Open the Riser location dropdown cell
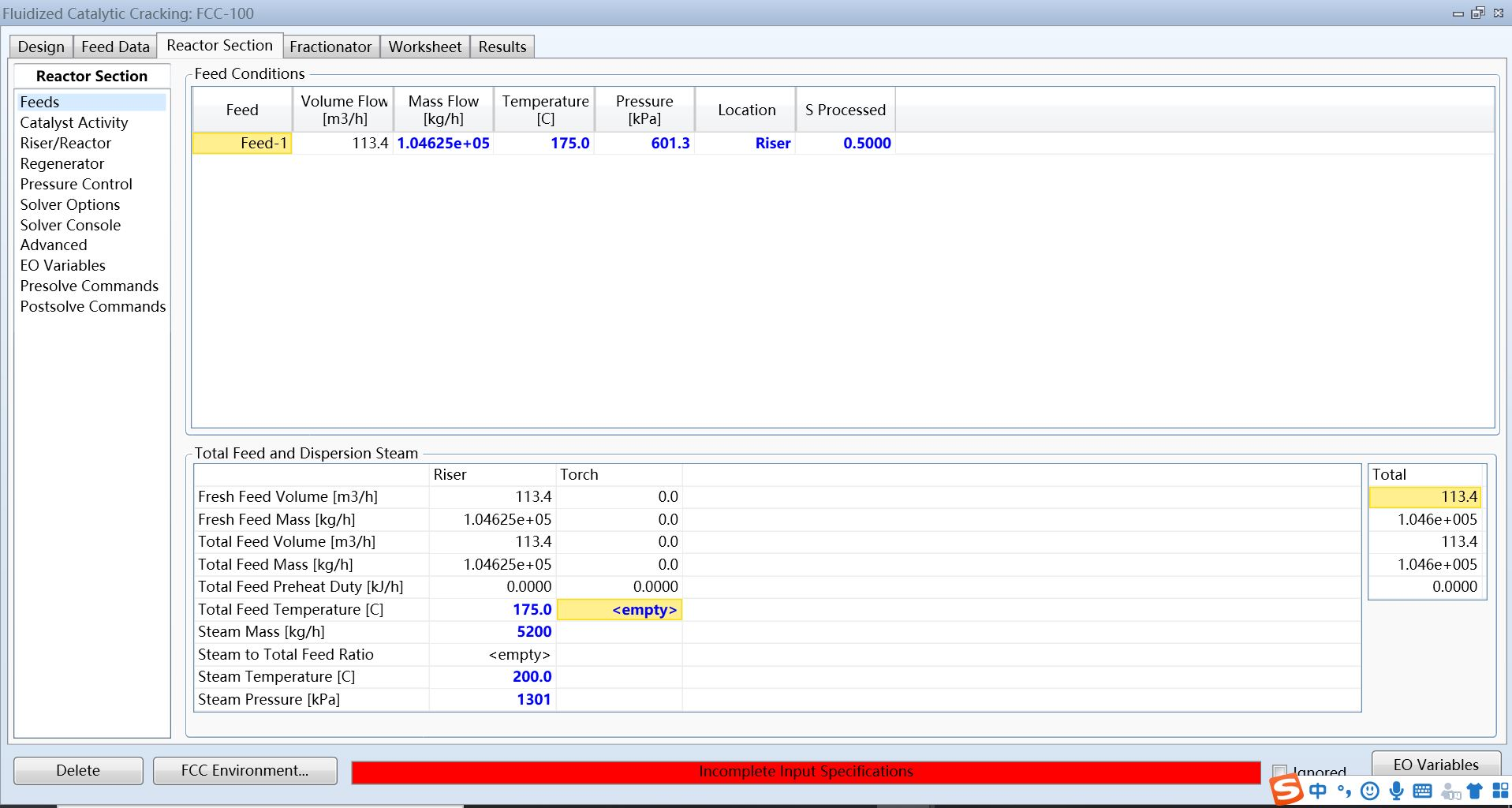The height and width of the screenshot is (808, 1512). tap(745, 143)
